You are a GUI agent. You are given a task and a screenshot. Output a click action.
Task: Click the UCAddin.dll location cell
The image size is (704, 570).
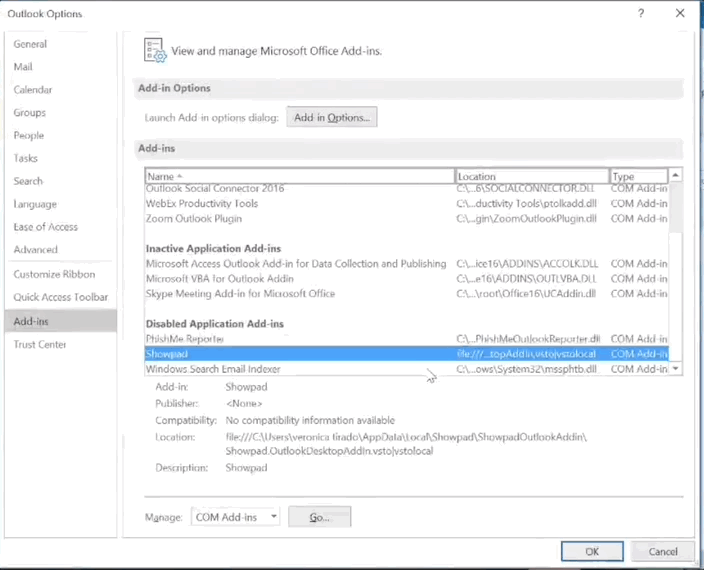click(526, 294)
